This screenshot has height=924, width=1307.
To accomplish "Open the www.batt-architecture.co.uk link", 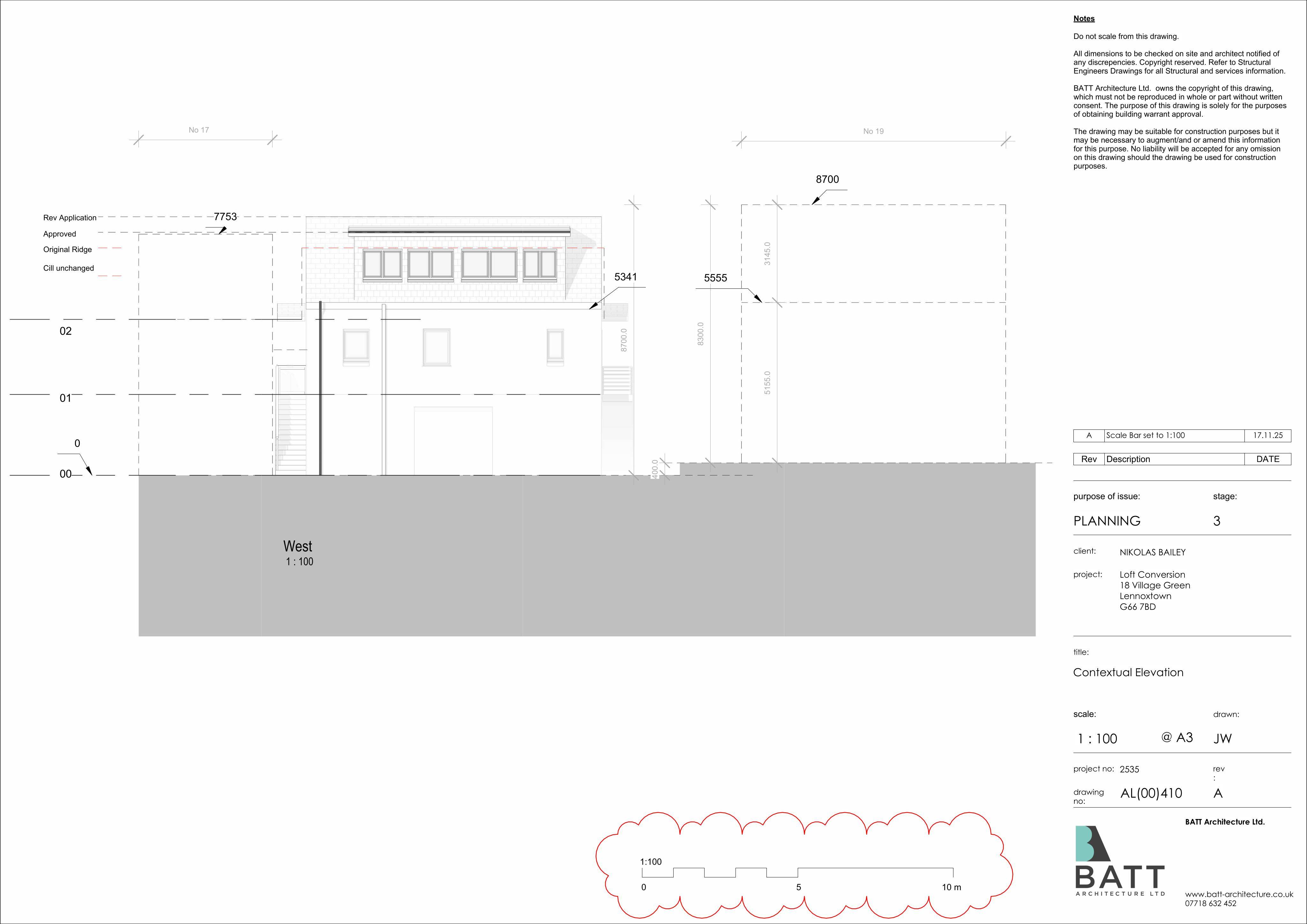I will click(x=1239, y=894).
